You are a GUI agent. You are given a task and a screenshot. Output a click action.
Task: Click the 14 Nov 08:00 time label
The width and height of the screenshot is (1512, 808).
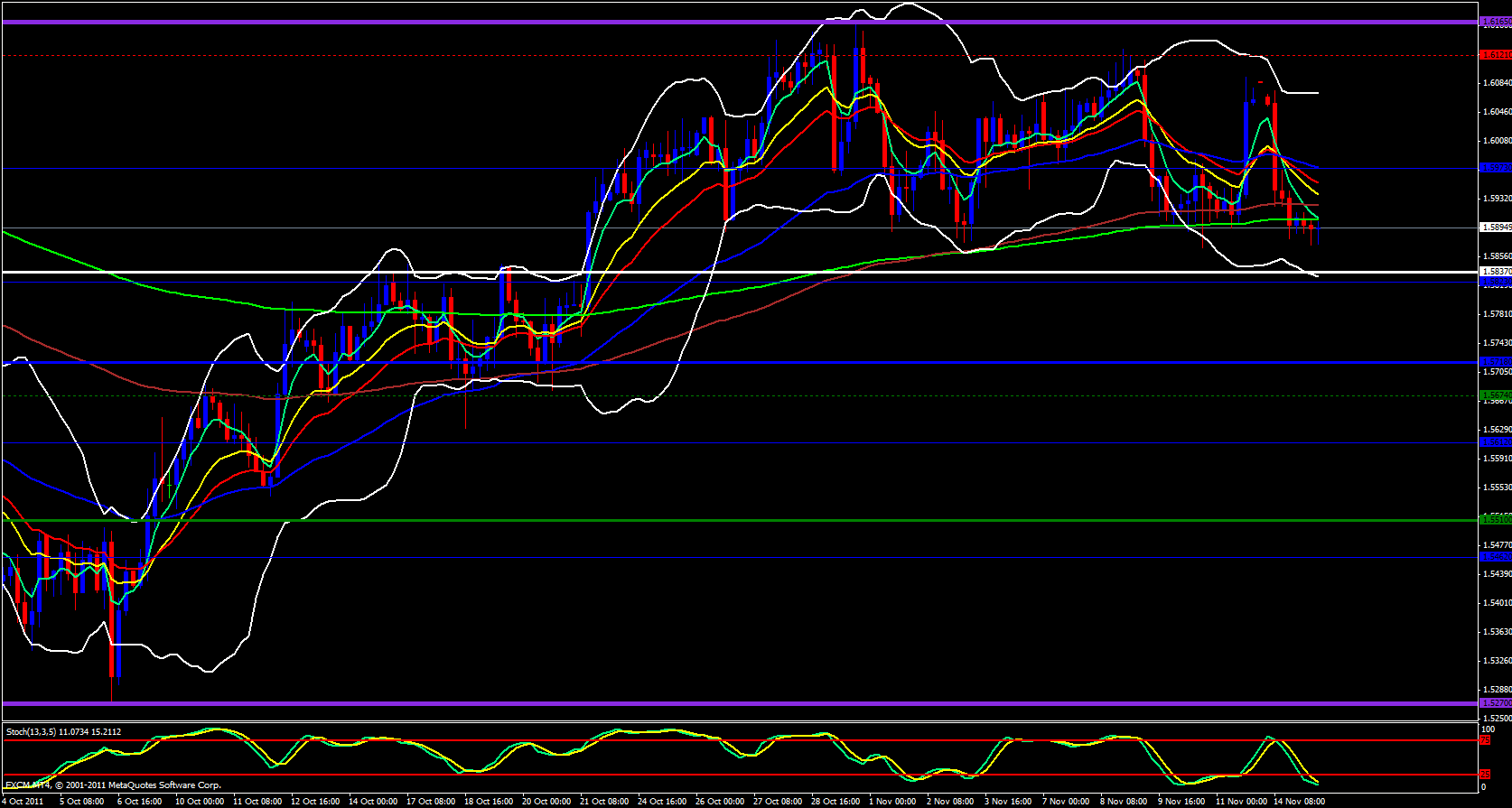click(1299, 801)
